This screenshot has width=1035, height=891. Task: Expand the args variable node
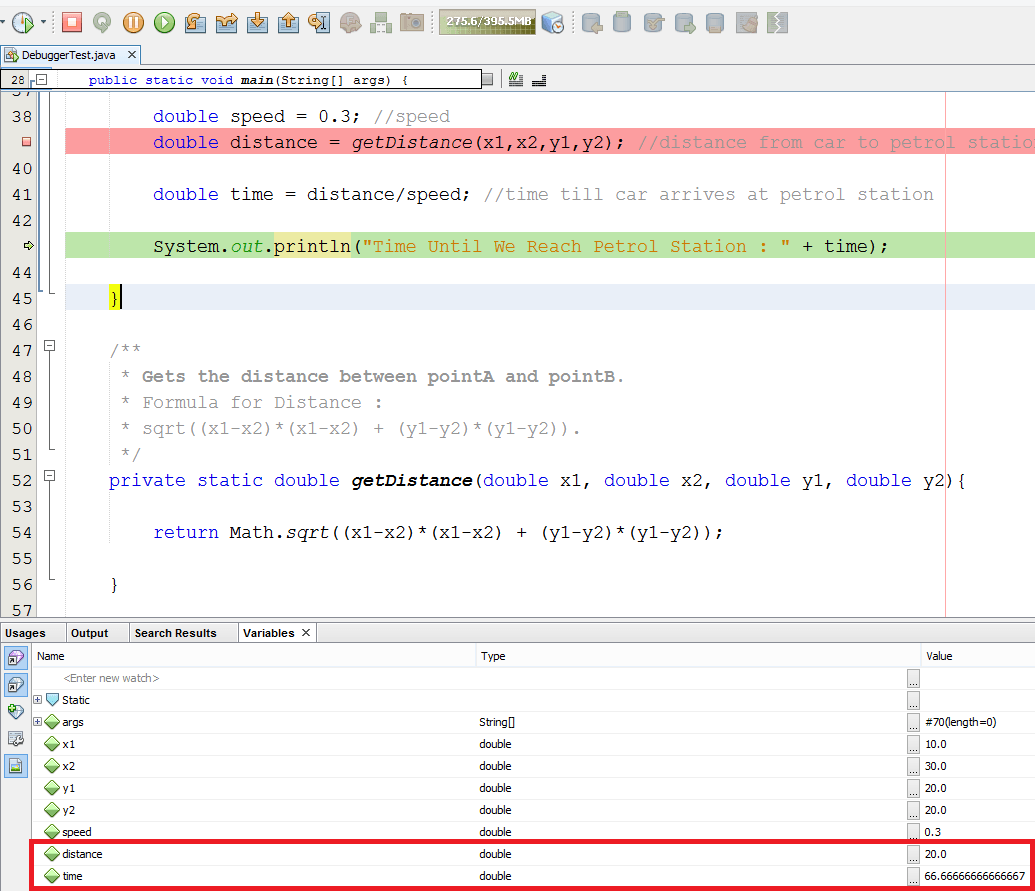[38, 722]
